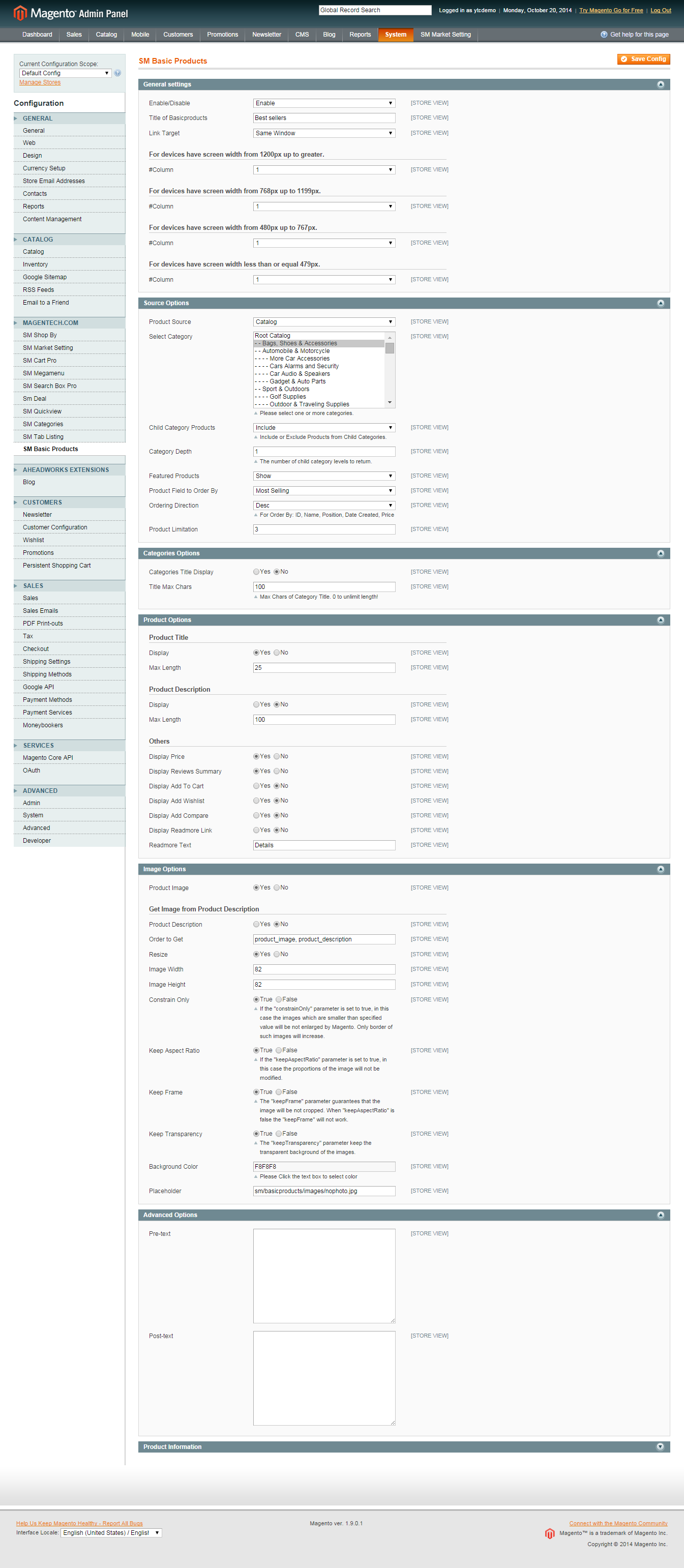Select Yes for Display Readmore Link
The width and height of the screenshot is (684, 1568).
[x=256, y=830]
